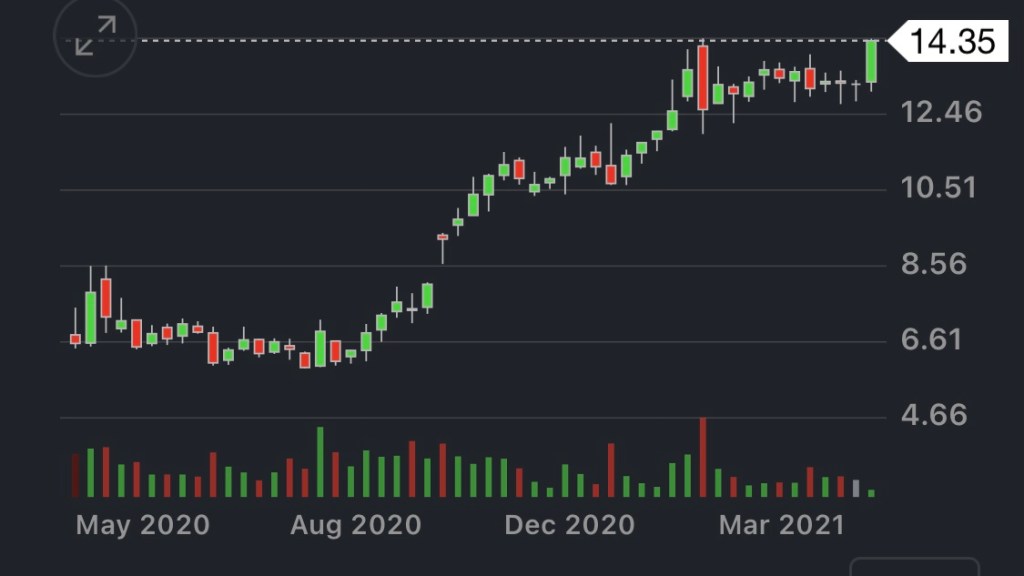Tap the May 2020 date label

[x=143, y=525]
